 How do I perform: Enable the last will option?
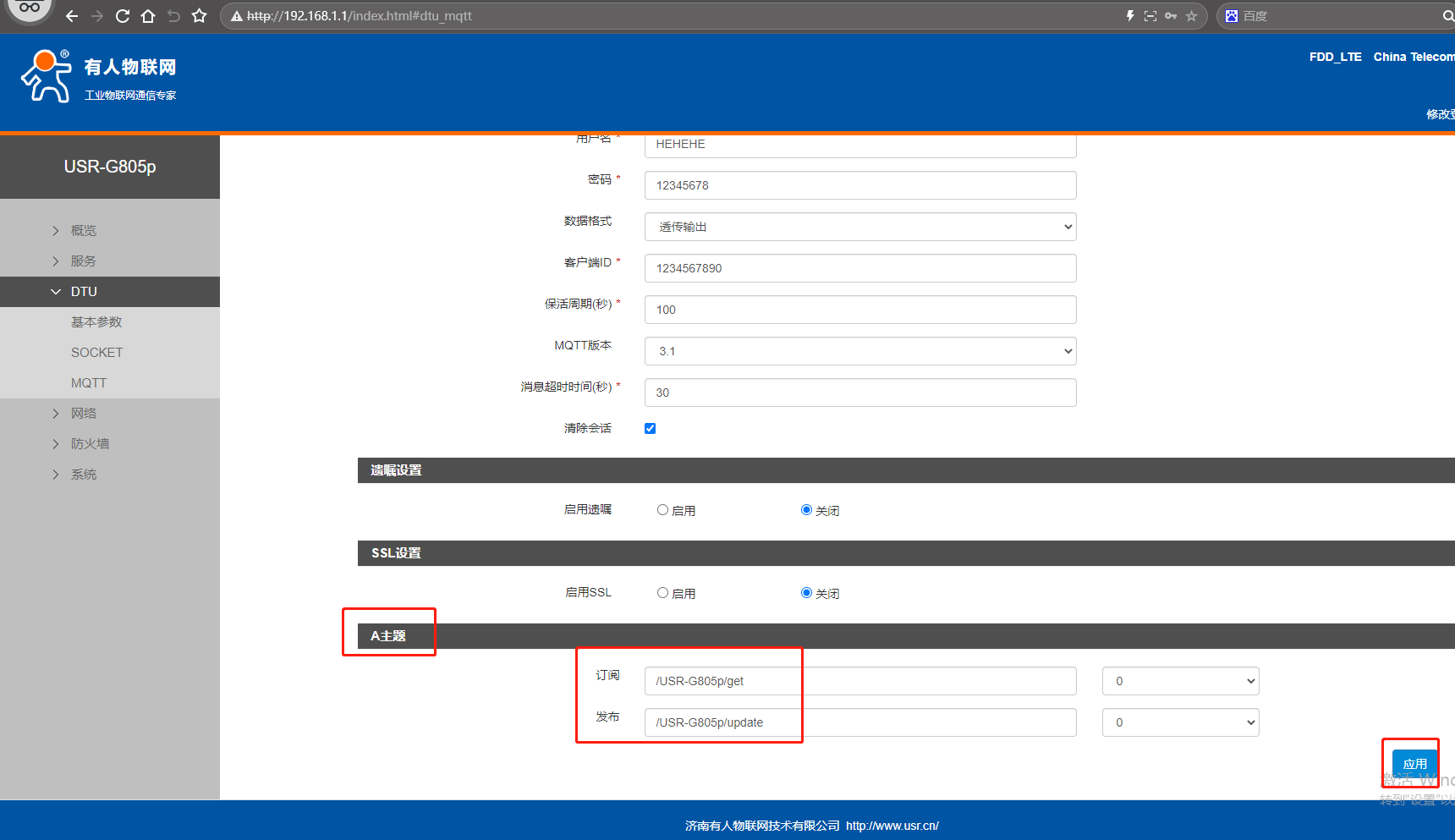click(663, 510)
